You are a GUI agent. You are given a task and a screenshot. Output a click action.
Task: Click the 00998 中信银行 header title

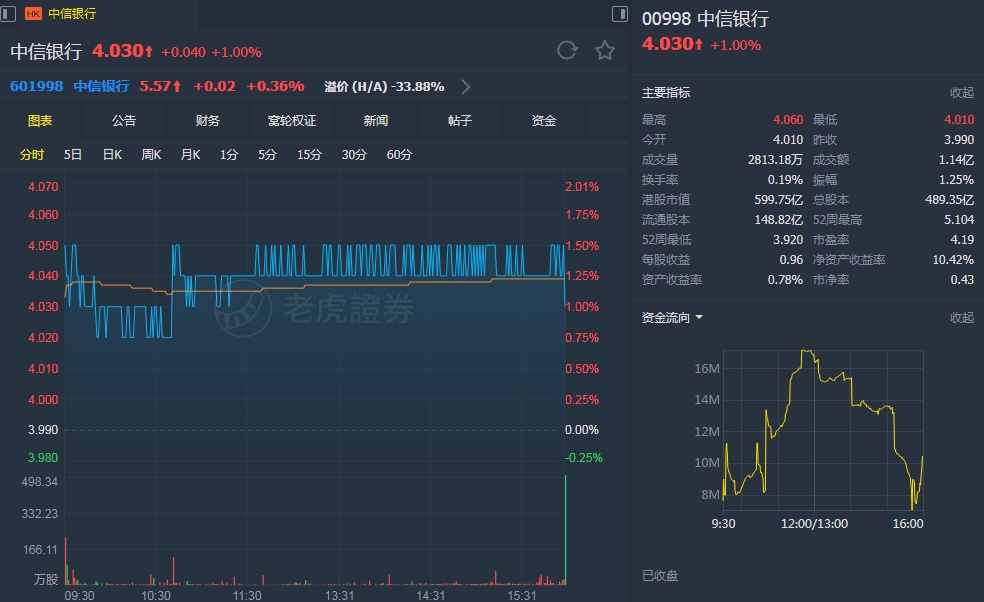point(705,18)
